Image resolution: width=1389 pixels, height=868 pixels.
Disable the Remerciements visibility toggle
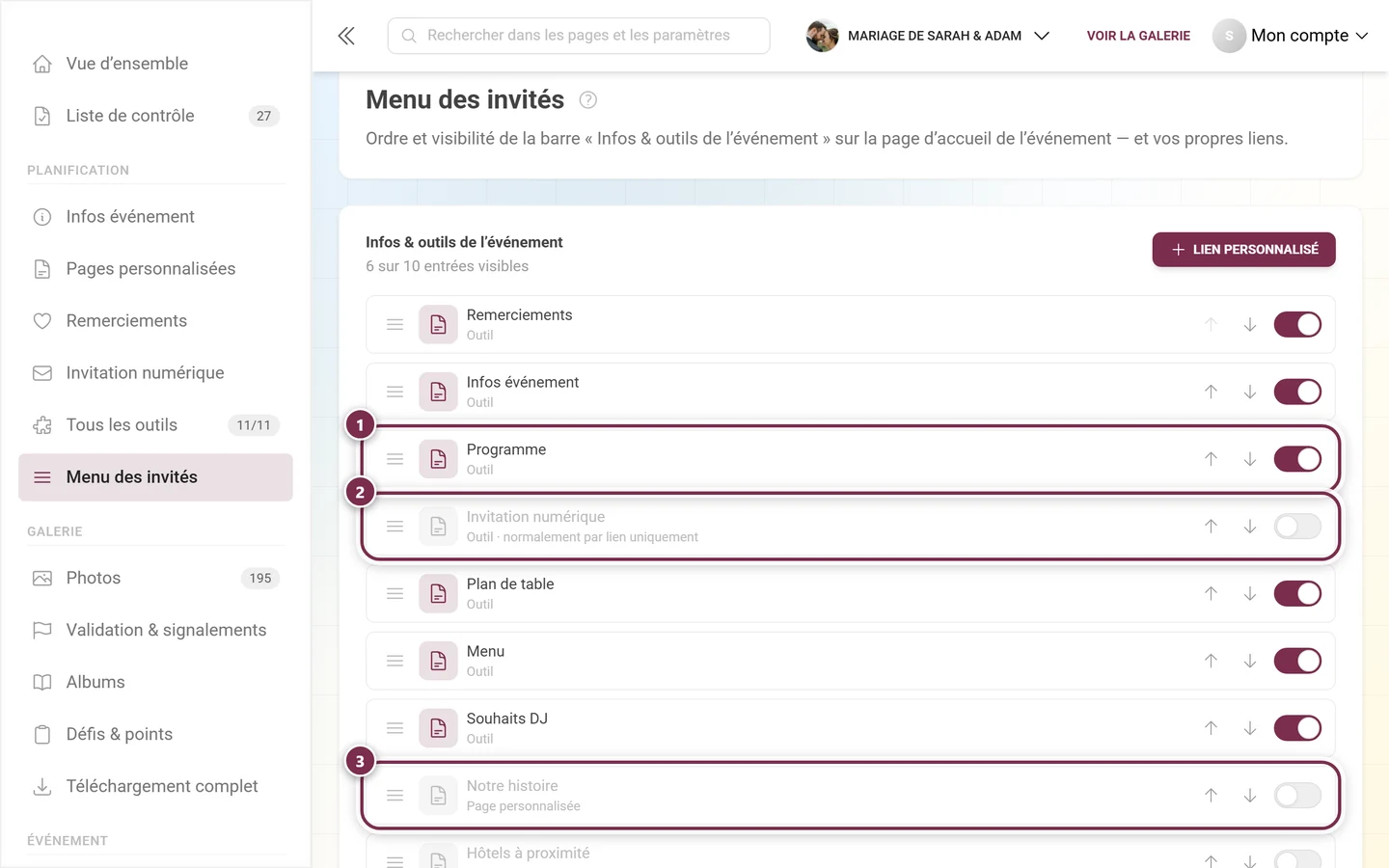[x=1297, y=325]
